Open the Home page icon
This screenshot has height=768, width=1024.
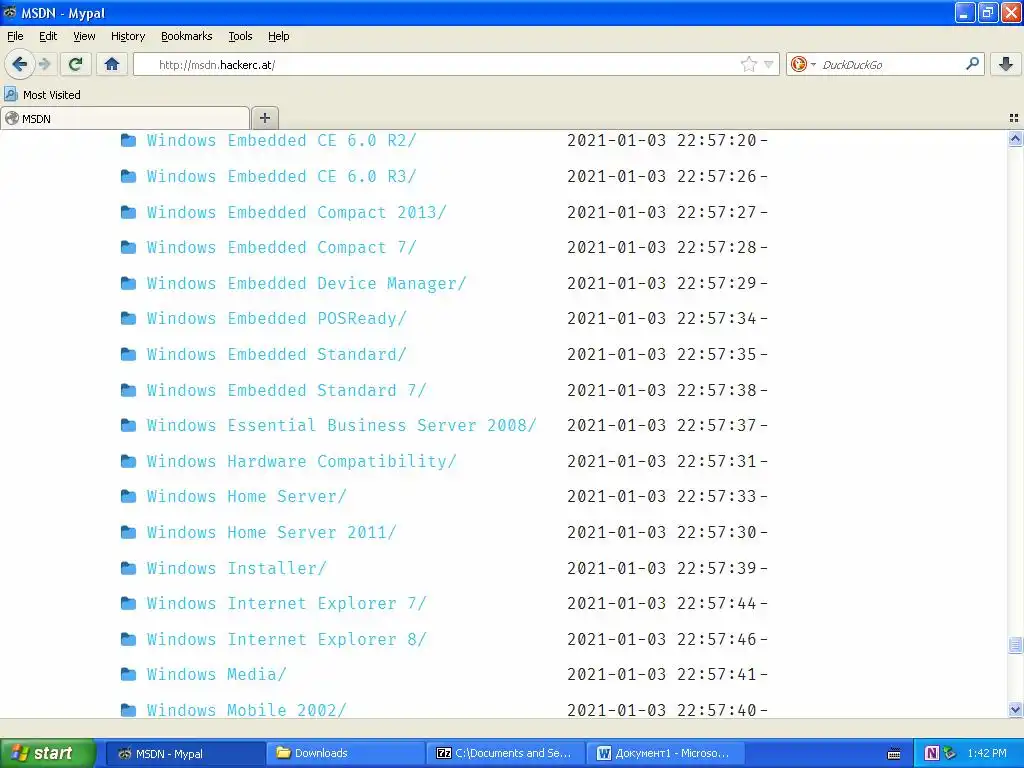[x=112, y=64]
